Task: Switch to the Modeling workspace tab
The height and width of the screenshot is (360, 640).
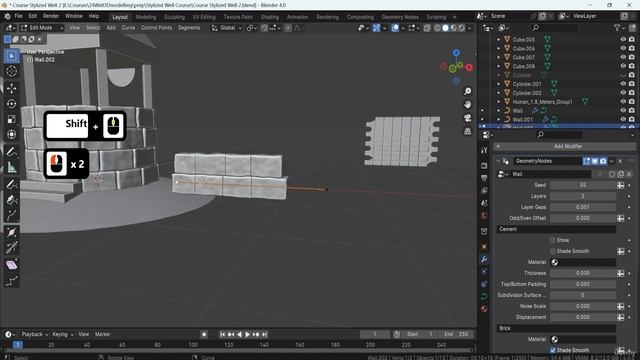Action: pyautogui.click(x=146, y=17)
